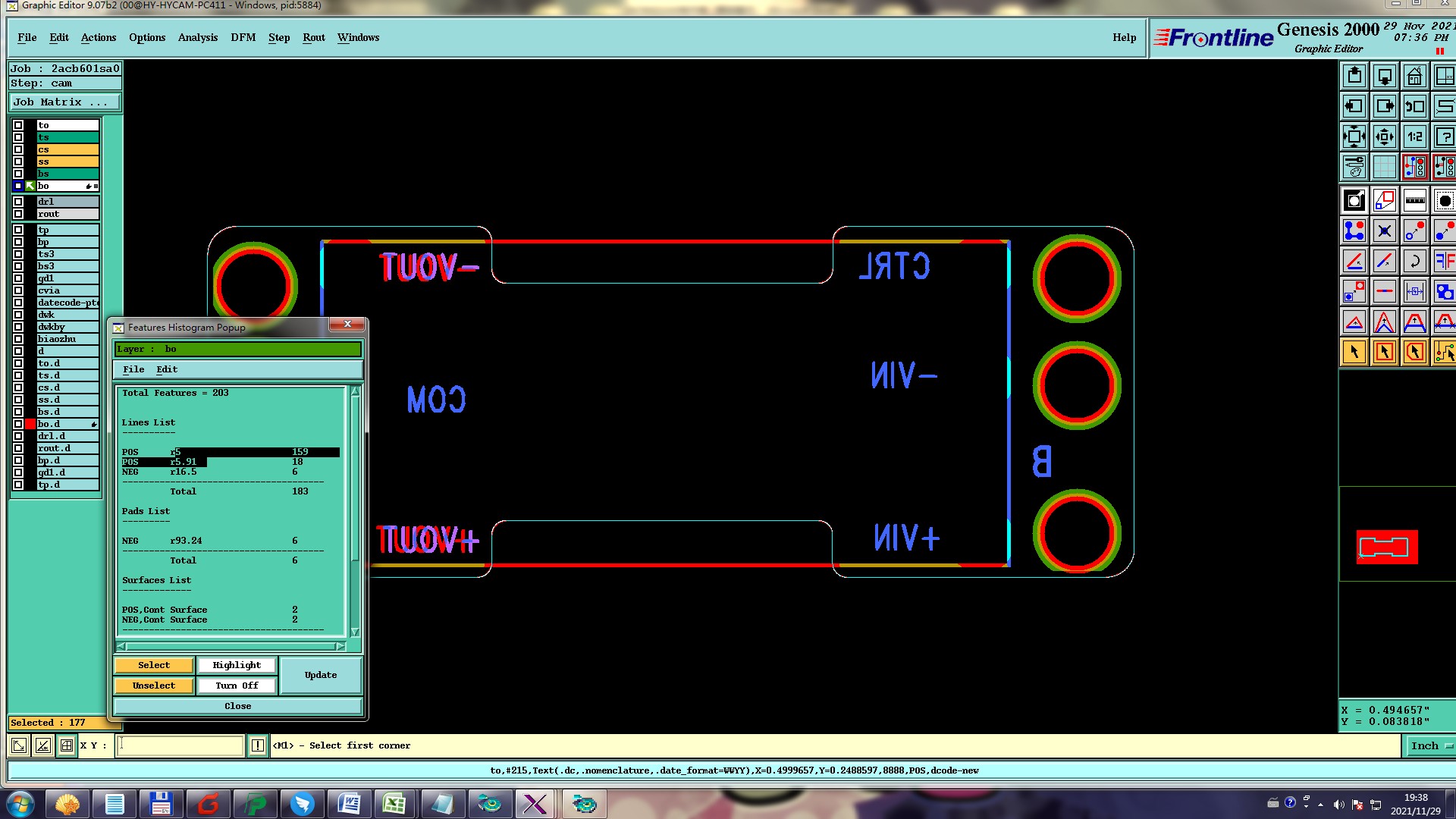Click the blue X delete point icon
This screenshot has height=819, width=1456.
click(1385, 231)
